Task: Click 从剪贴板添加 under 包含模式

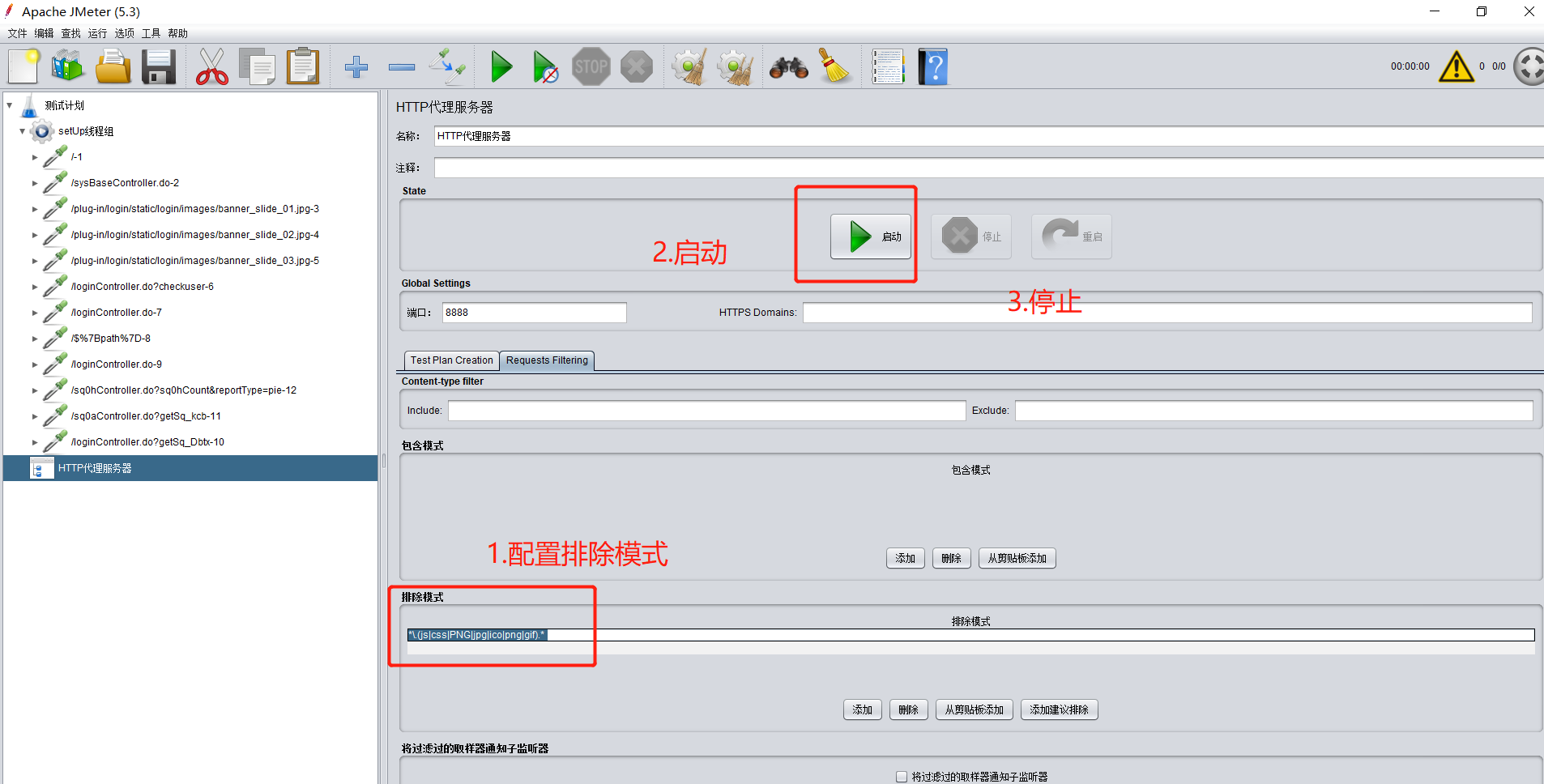Action: click(1017, 558)
